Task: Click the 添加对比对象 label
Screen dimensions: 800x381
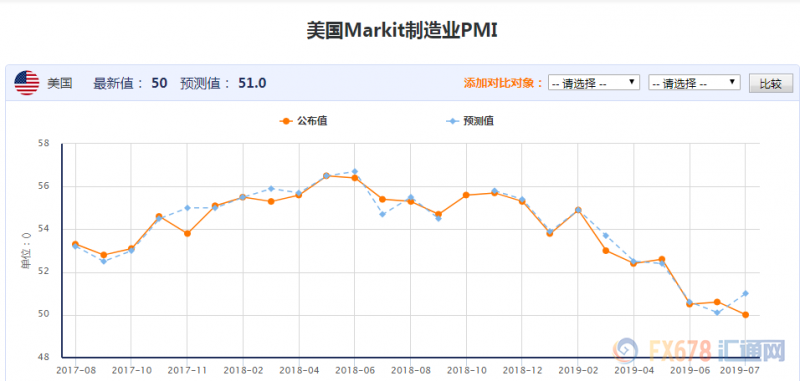Action: coord(503,83)
